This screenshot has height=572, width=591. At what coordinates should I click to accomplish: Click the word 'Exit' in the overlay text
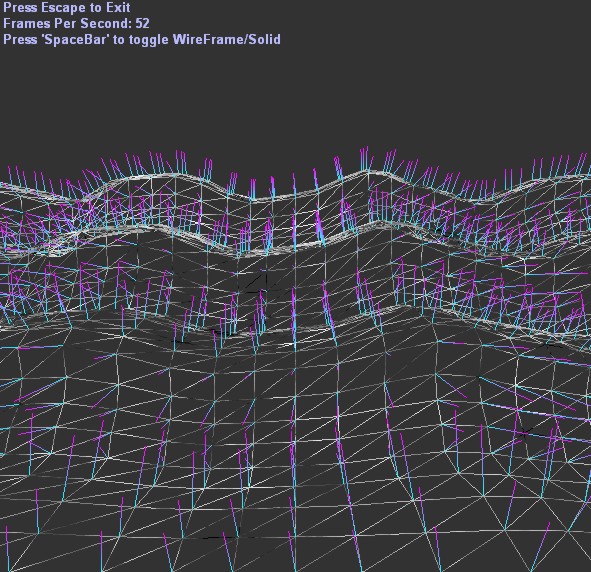(x=118, y=8)
